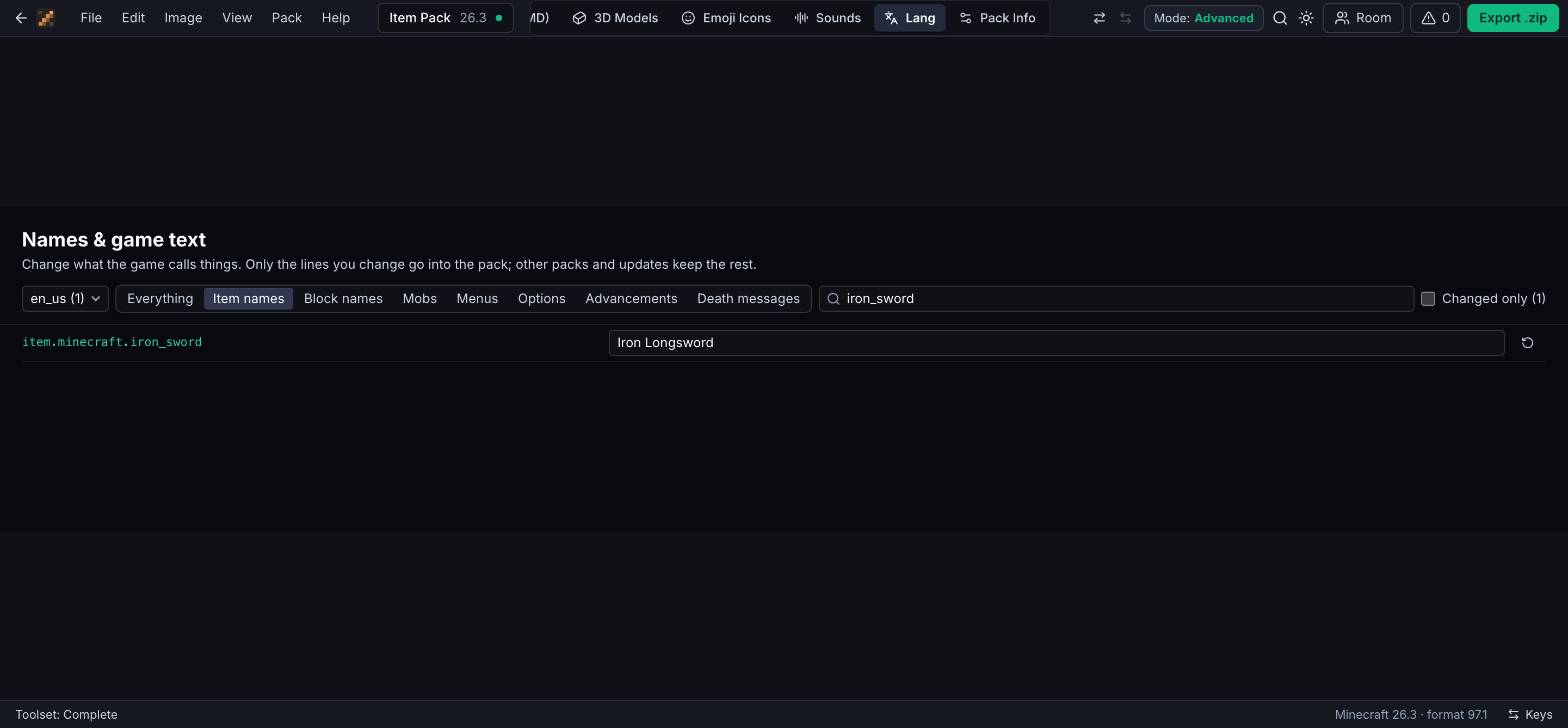Open the Room collaboration button
This screenshot has width=1568, height=728.
point(1362,18)
